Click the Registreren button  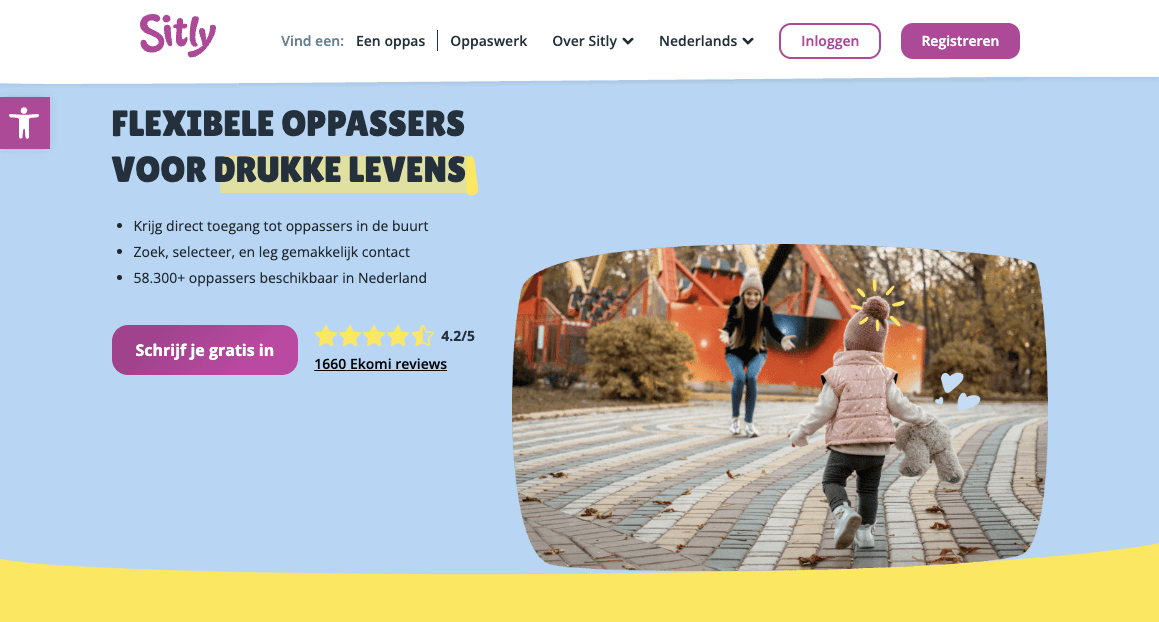tap(960, 41)
